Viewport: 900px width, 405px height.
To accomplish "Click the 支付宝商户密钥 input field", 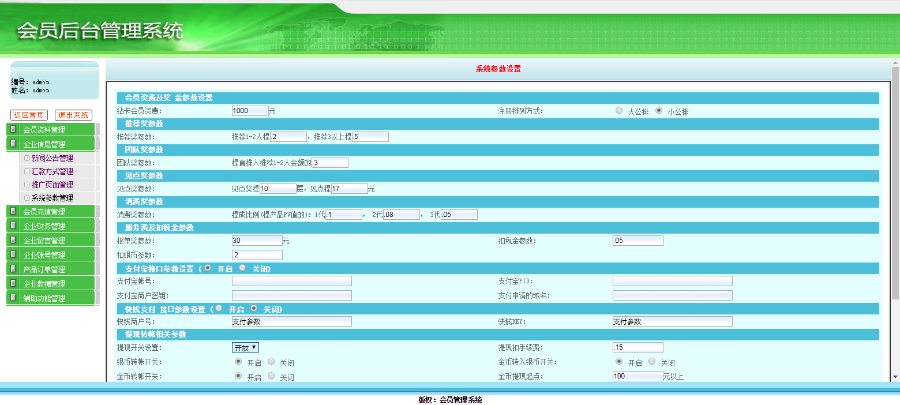I will pyautogui.click(x=292, y=295).
